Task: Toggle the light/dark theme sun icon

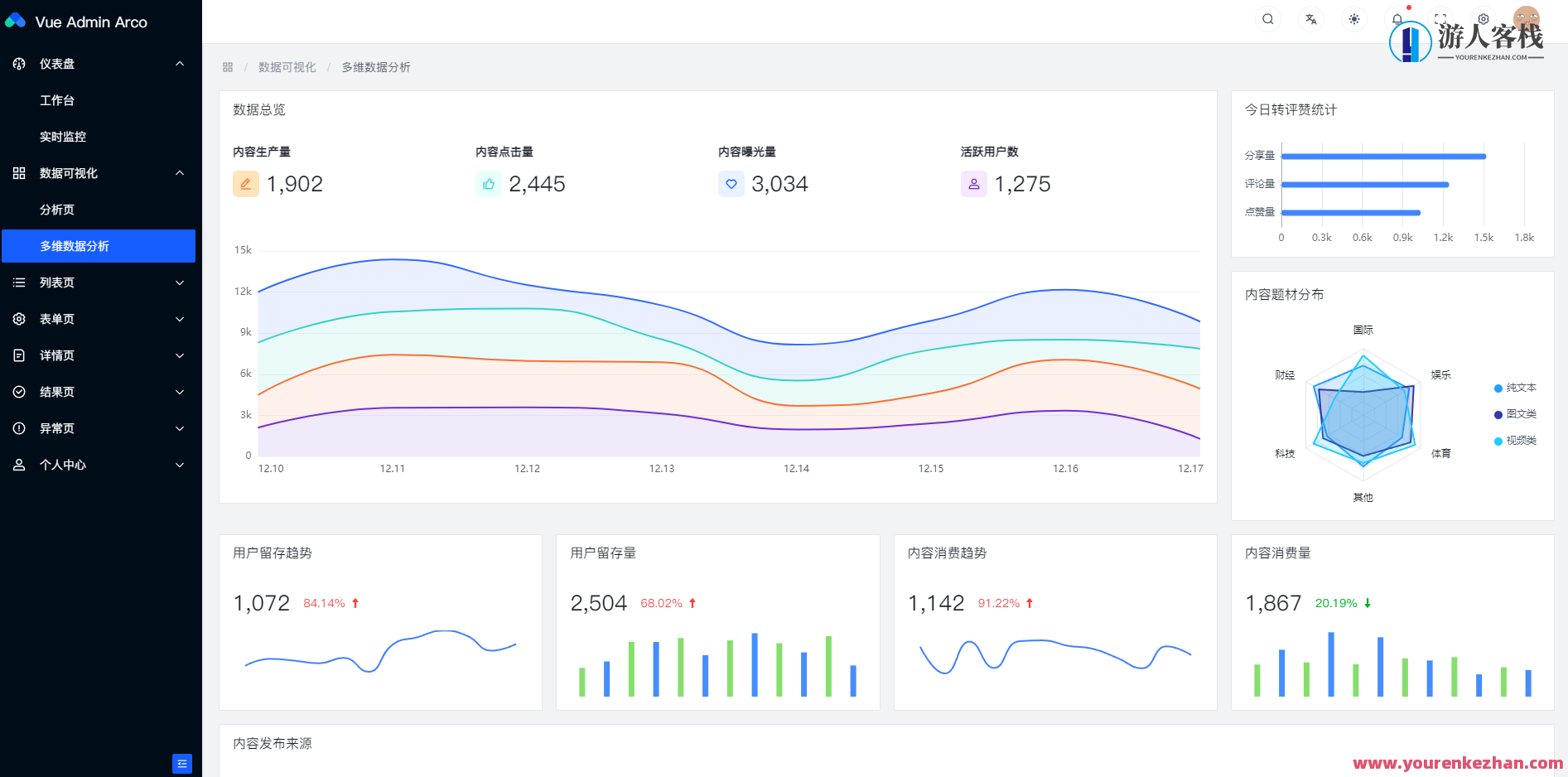Action: 1354,19
